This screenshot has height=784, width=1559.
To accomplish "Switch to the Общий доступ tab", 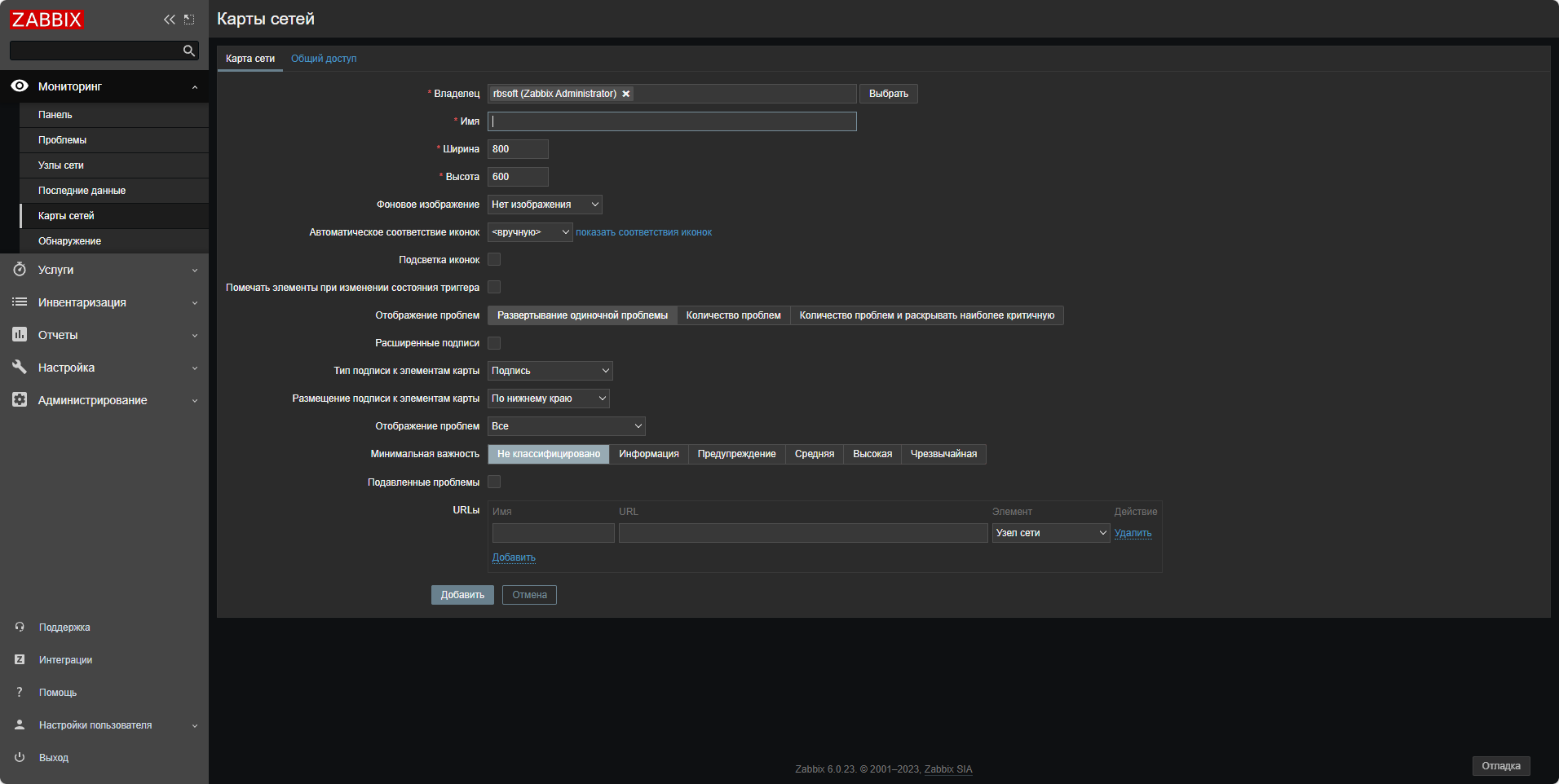I will (324, 59).
